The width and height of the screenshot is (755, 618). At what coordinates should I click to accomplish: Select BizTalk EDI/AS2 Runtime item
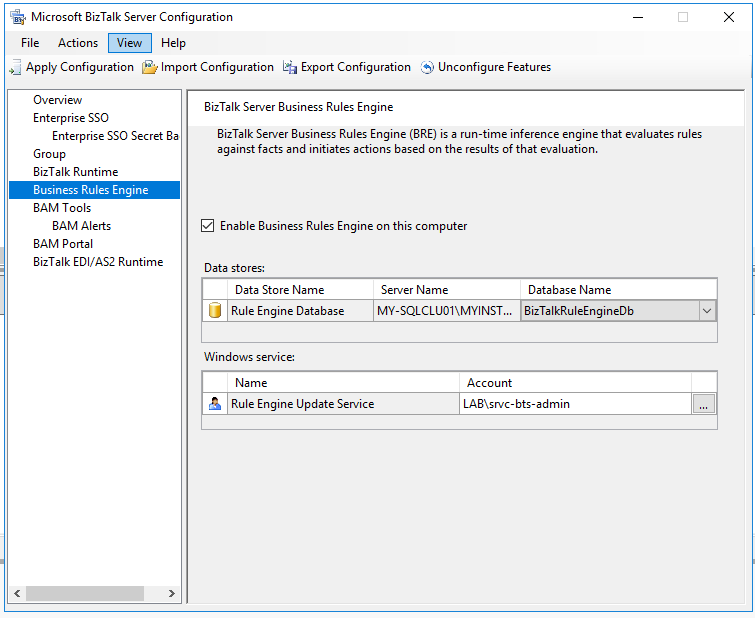(x=98, y=262)
